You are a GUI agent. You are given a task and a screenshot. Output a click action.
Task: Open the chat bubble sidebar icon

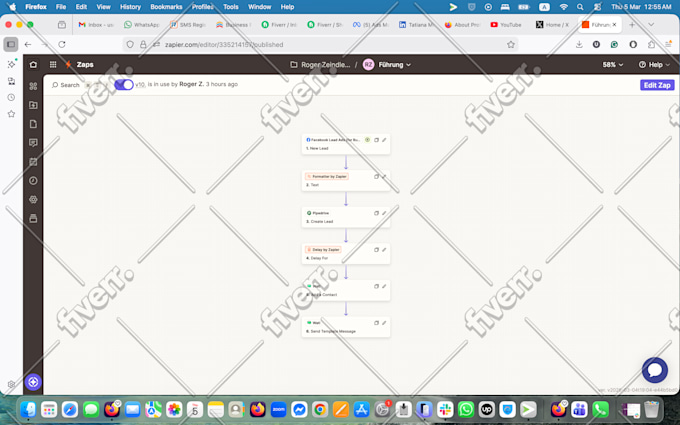[x=33, y=143]
